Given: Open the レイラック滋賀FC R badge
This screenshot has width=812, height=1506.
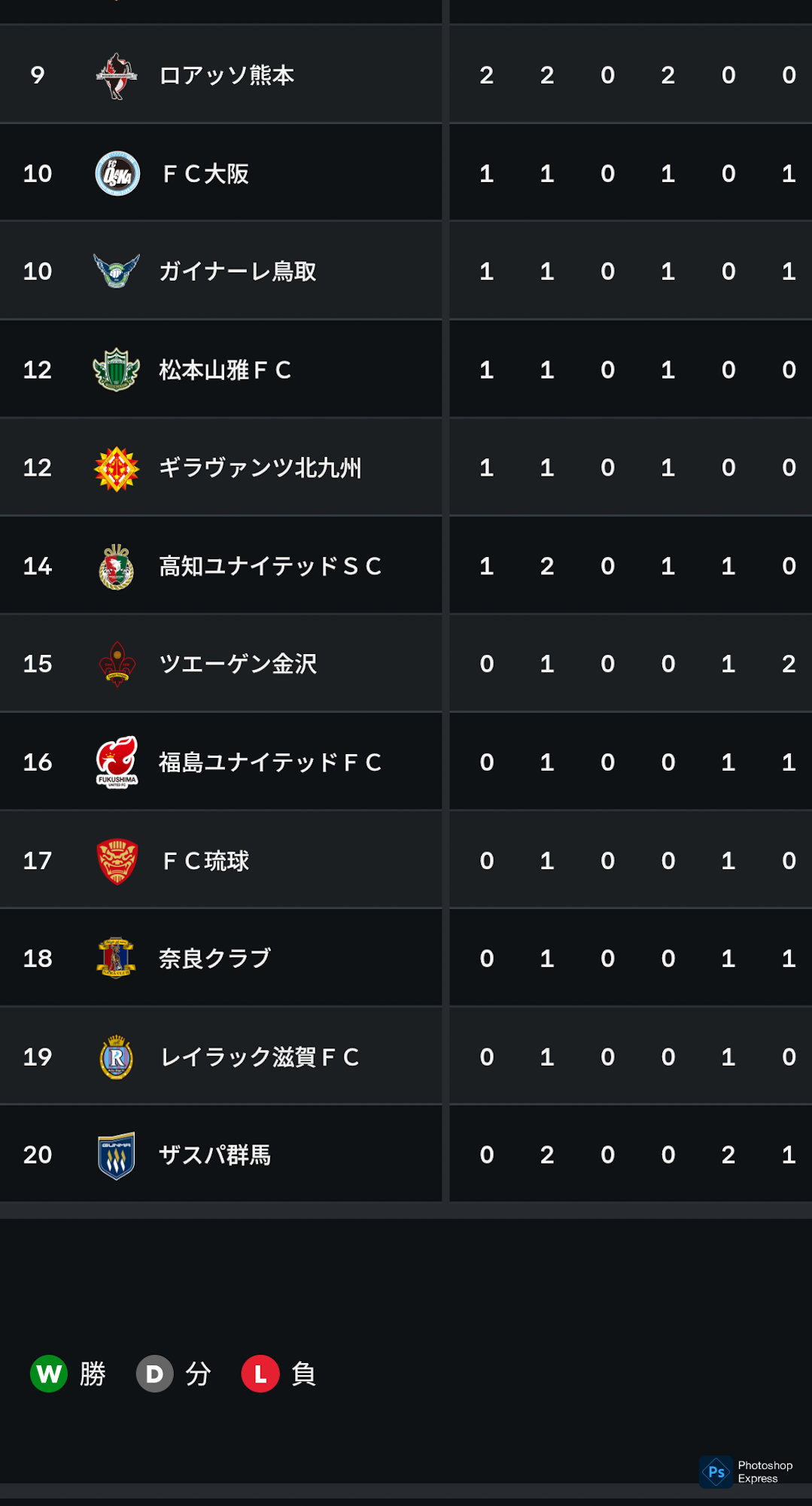Looking at the screenshot, I should point(117,1057).
